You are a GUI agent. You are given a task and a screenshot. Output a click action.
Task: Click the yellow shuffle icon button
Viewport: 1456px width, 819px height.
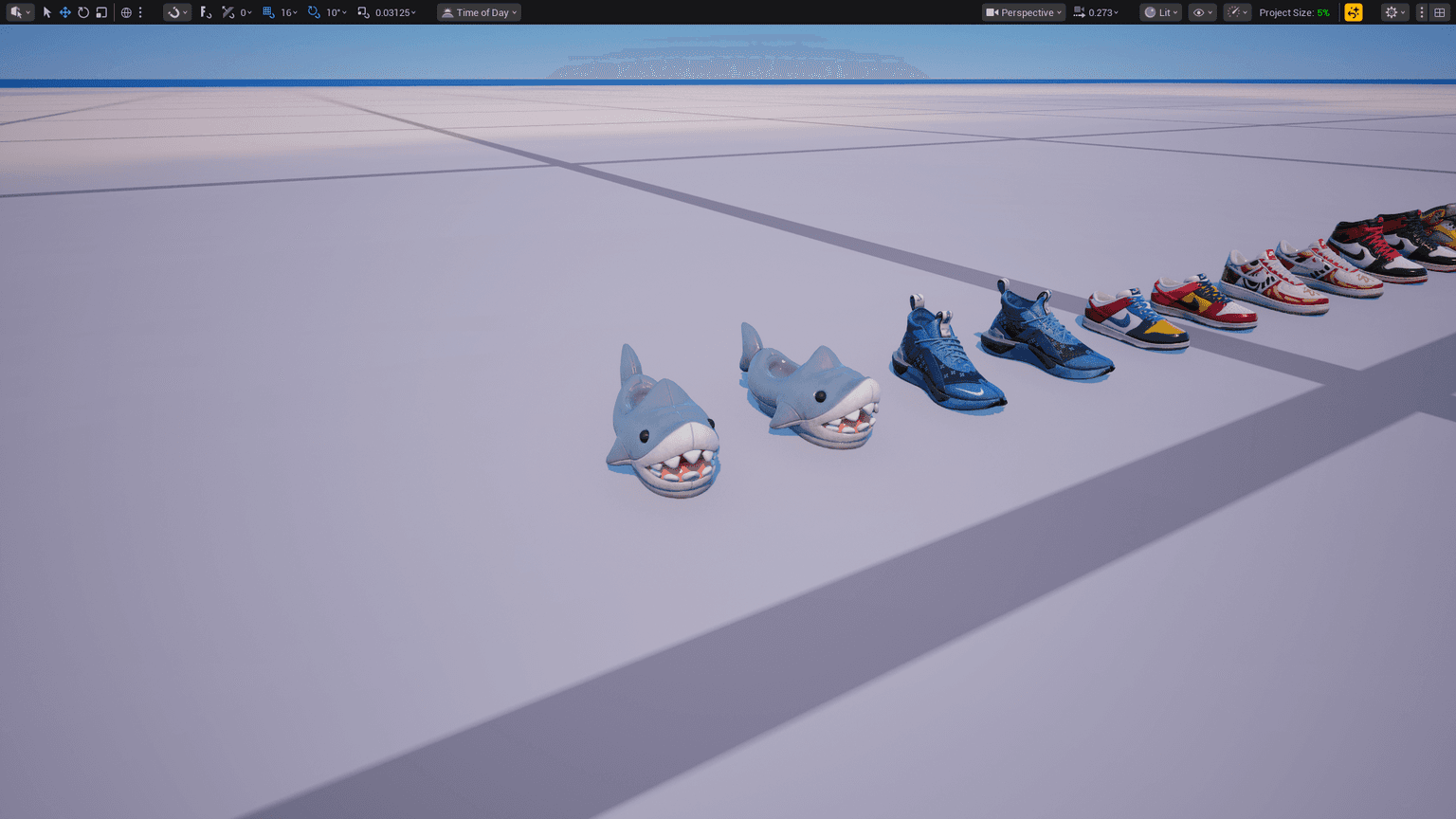coord(1354,12)
